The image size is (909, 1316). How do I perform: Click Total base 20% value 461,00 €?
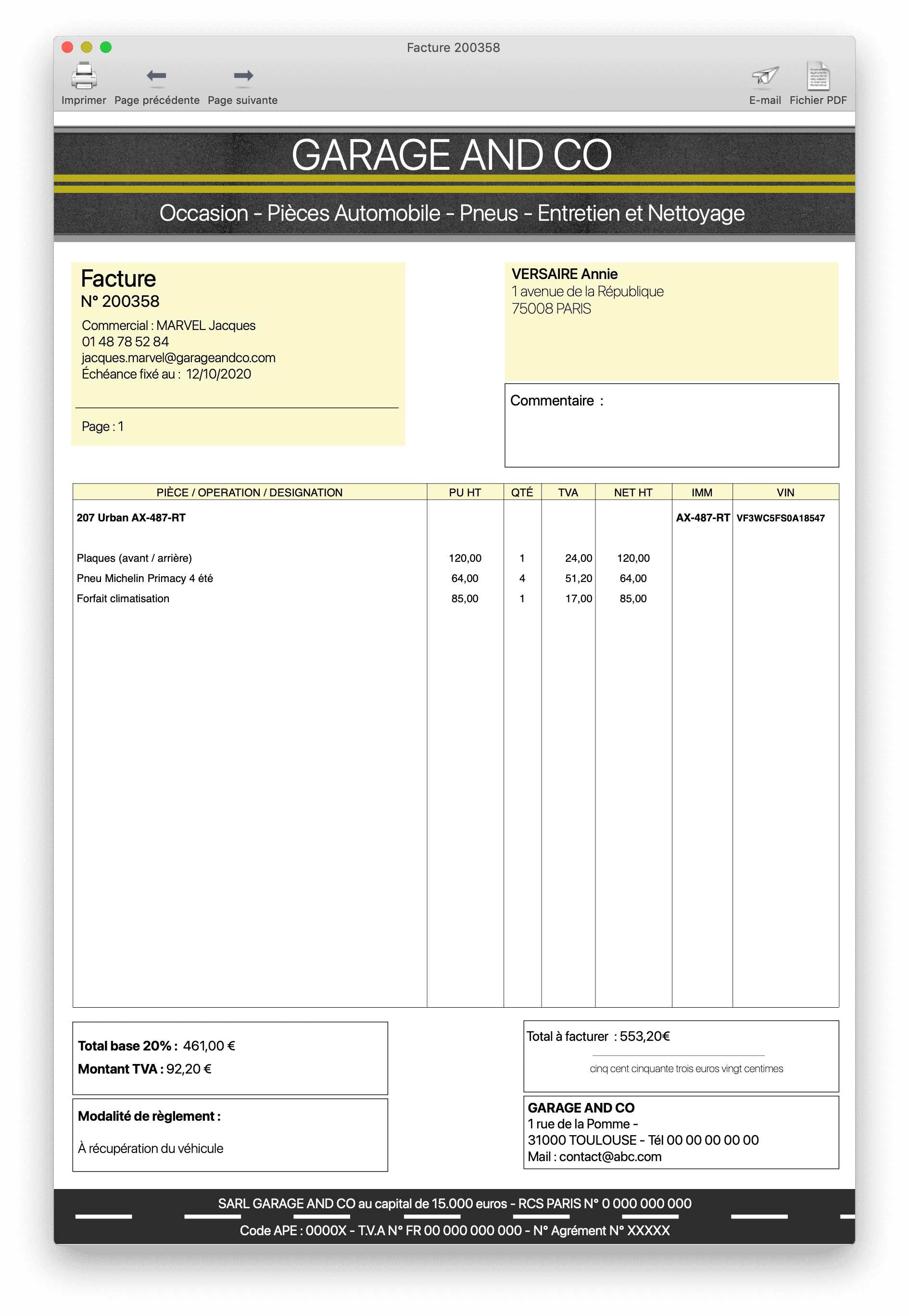coord(209,1046)
